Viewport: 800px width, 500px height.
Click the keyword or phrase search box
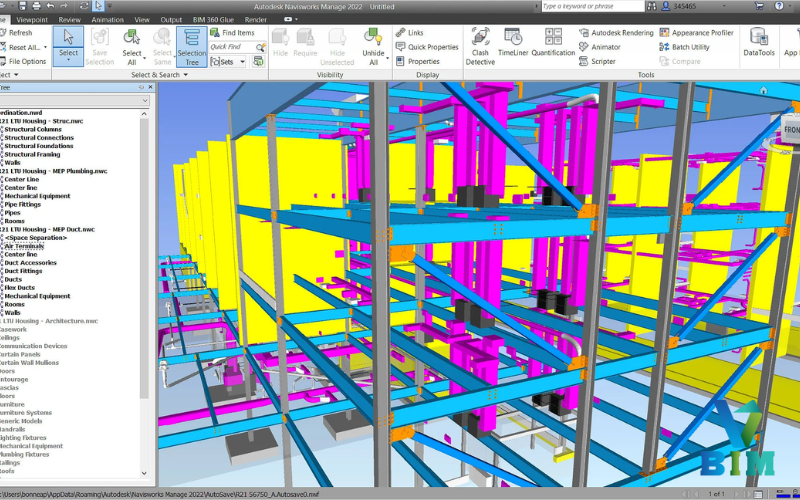592,6
